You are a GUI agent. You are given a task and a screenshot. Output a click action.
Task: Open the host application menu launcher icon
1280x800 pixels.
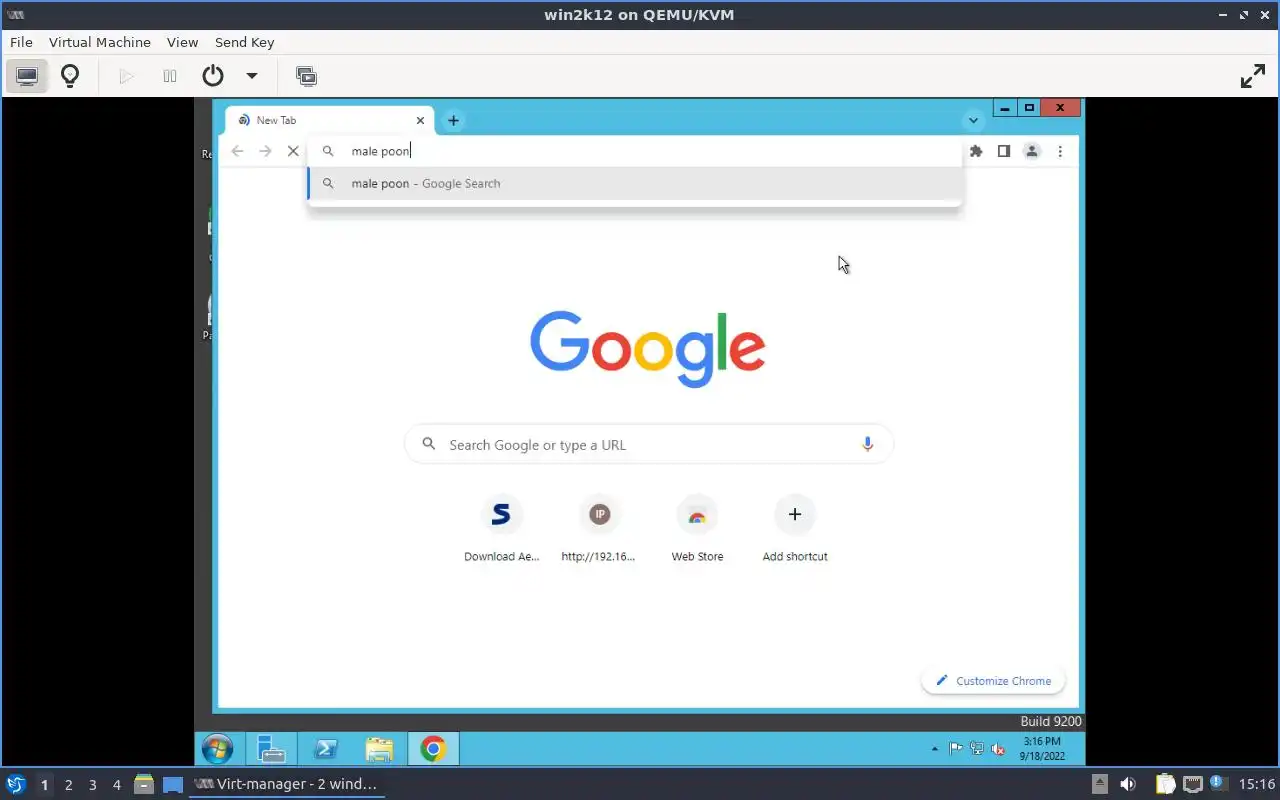click(x=16, y=784)
